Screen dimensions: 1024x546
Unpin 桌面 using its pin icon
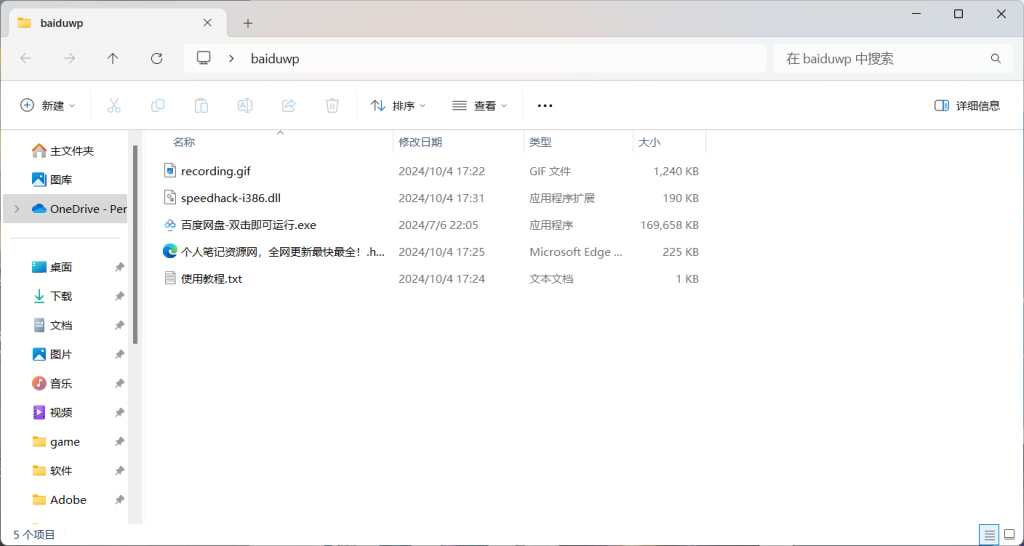[120, 267]
